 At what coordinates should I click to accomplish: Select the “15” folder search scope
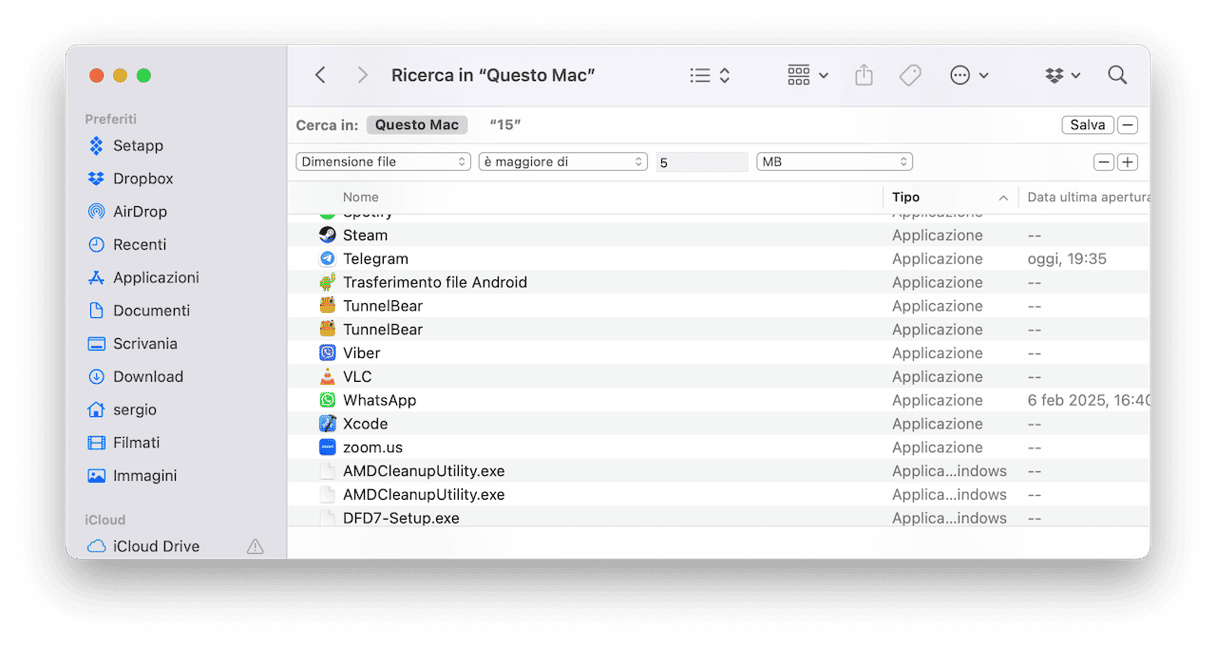click(x=505, y=125)
